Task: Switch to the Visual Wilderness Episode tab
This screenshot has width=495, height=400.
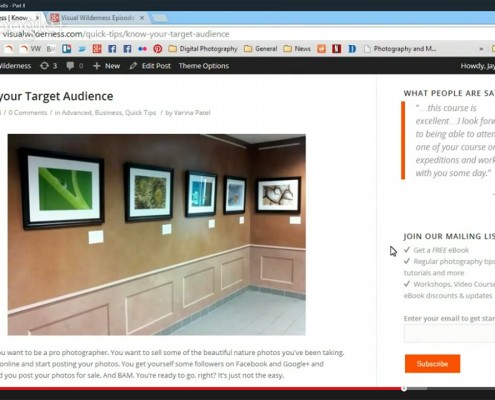Action: 97,18
